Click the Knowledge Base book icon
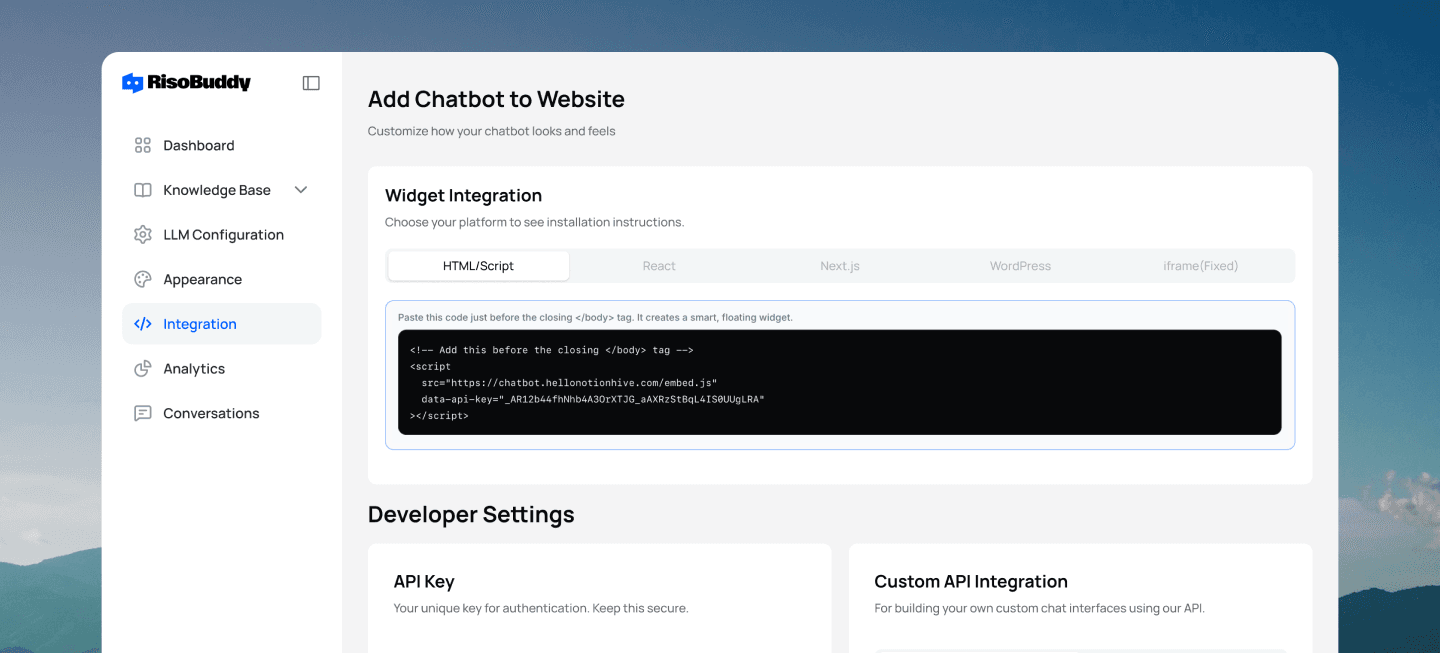The height and width of the screenshot is (653, 1440). pos(143,190)
